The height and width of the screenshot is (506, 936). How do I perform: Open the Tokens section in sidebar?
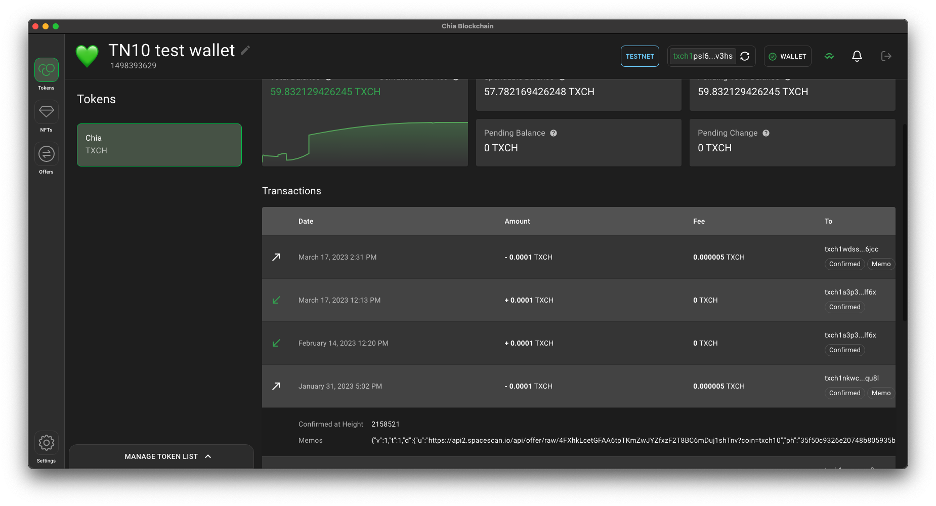point(46,75)
